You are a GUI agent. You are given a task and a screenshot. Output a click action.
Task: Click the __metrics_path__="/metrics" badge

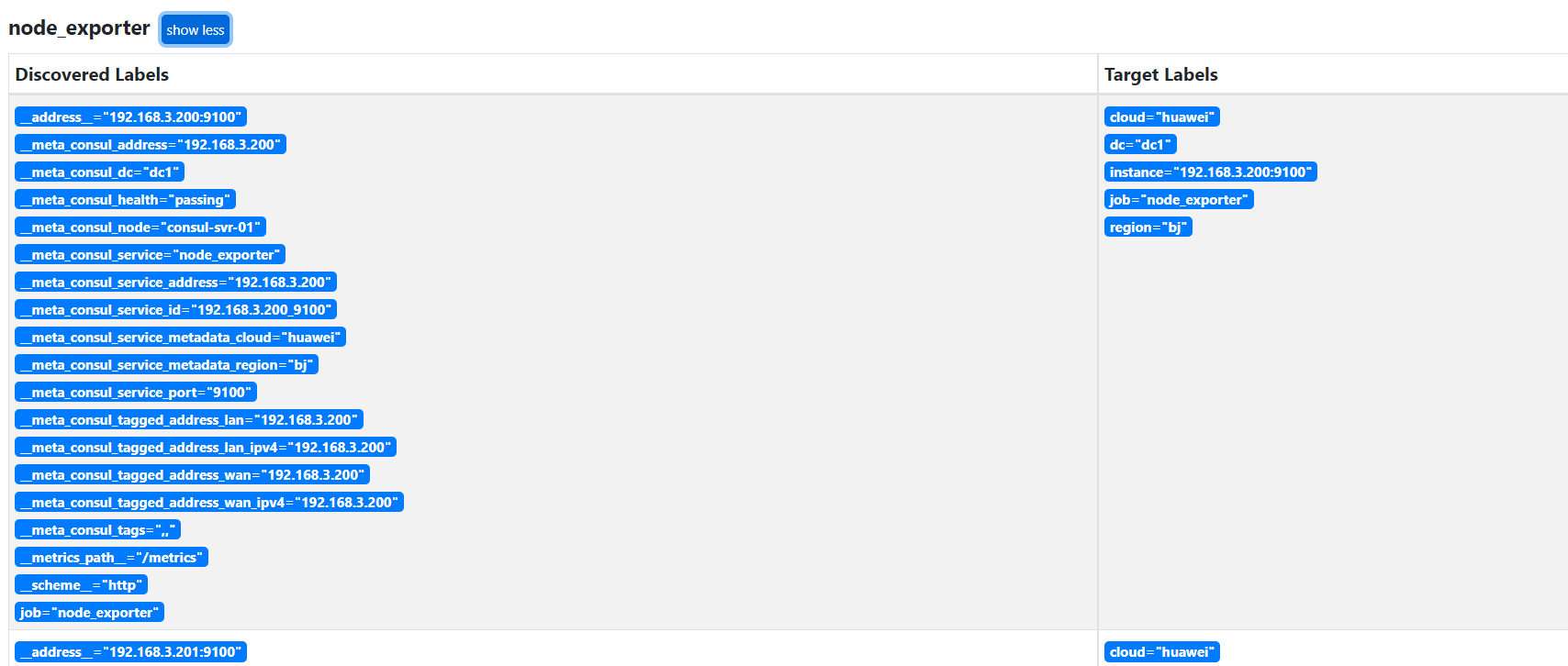pyautogui.click(x=111, y=558)
